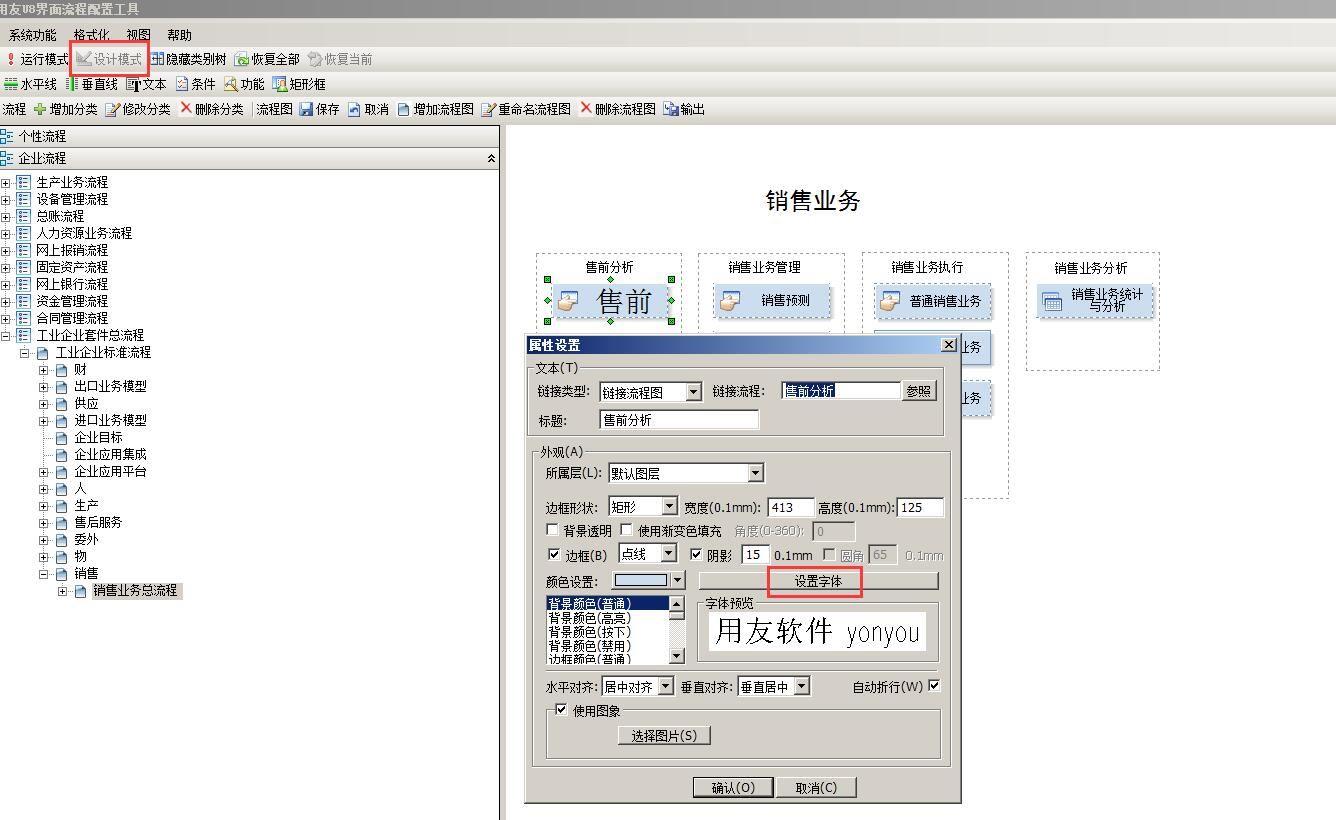Open the 链接类型 dropdown

(x=694, y=392)
